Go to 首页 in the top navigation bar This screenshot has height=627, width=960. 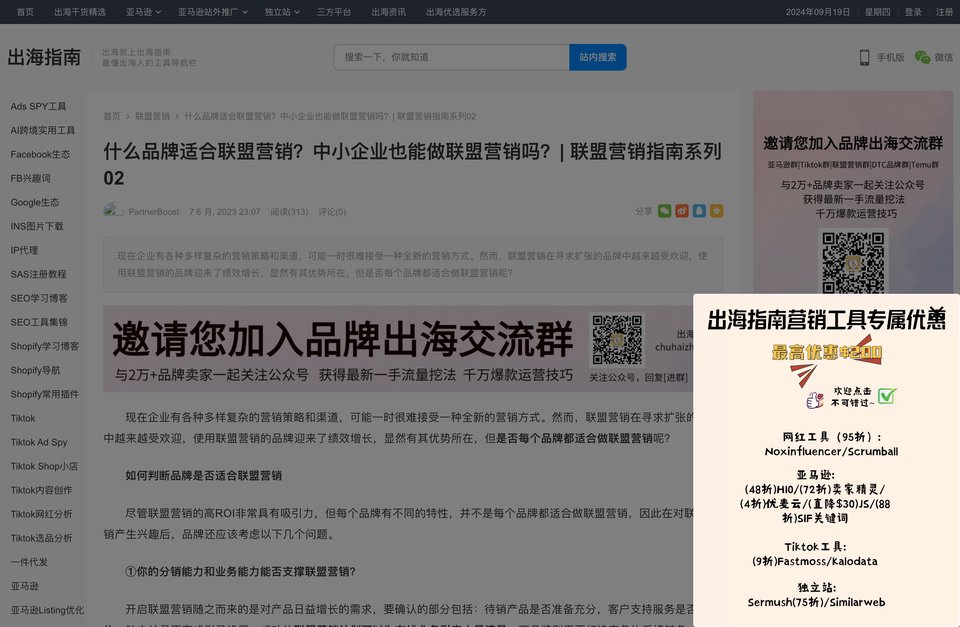click(x=25, y=12)
